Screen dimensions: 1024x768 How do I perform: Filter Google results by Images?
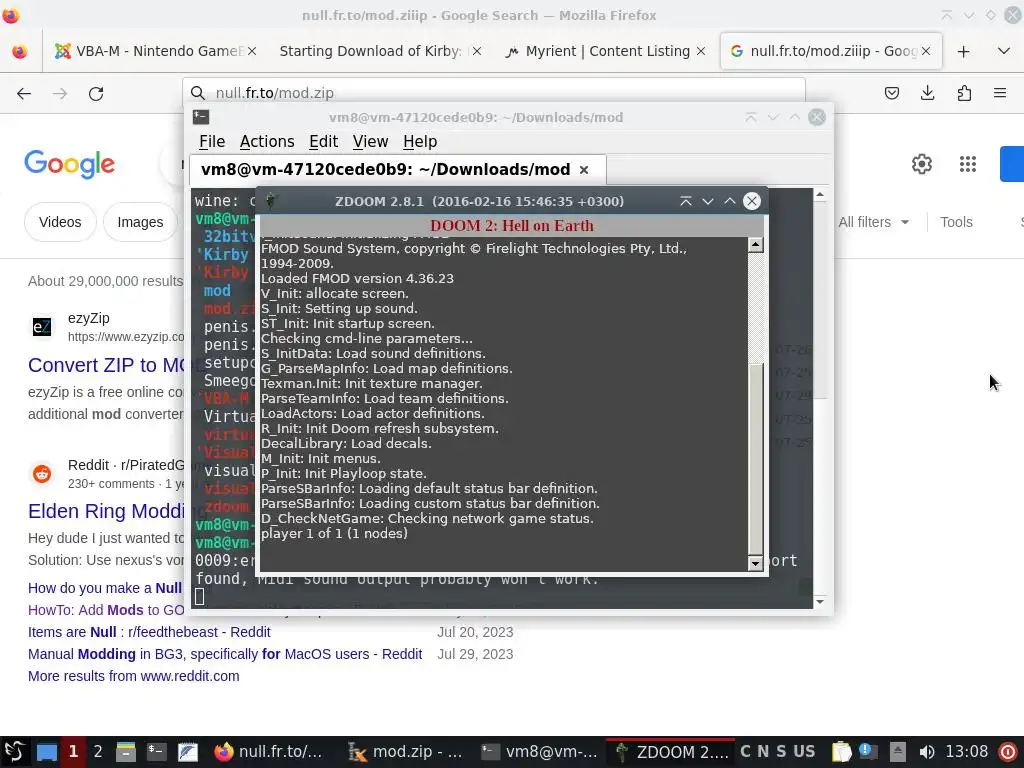140,222
